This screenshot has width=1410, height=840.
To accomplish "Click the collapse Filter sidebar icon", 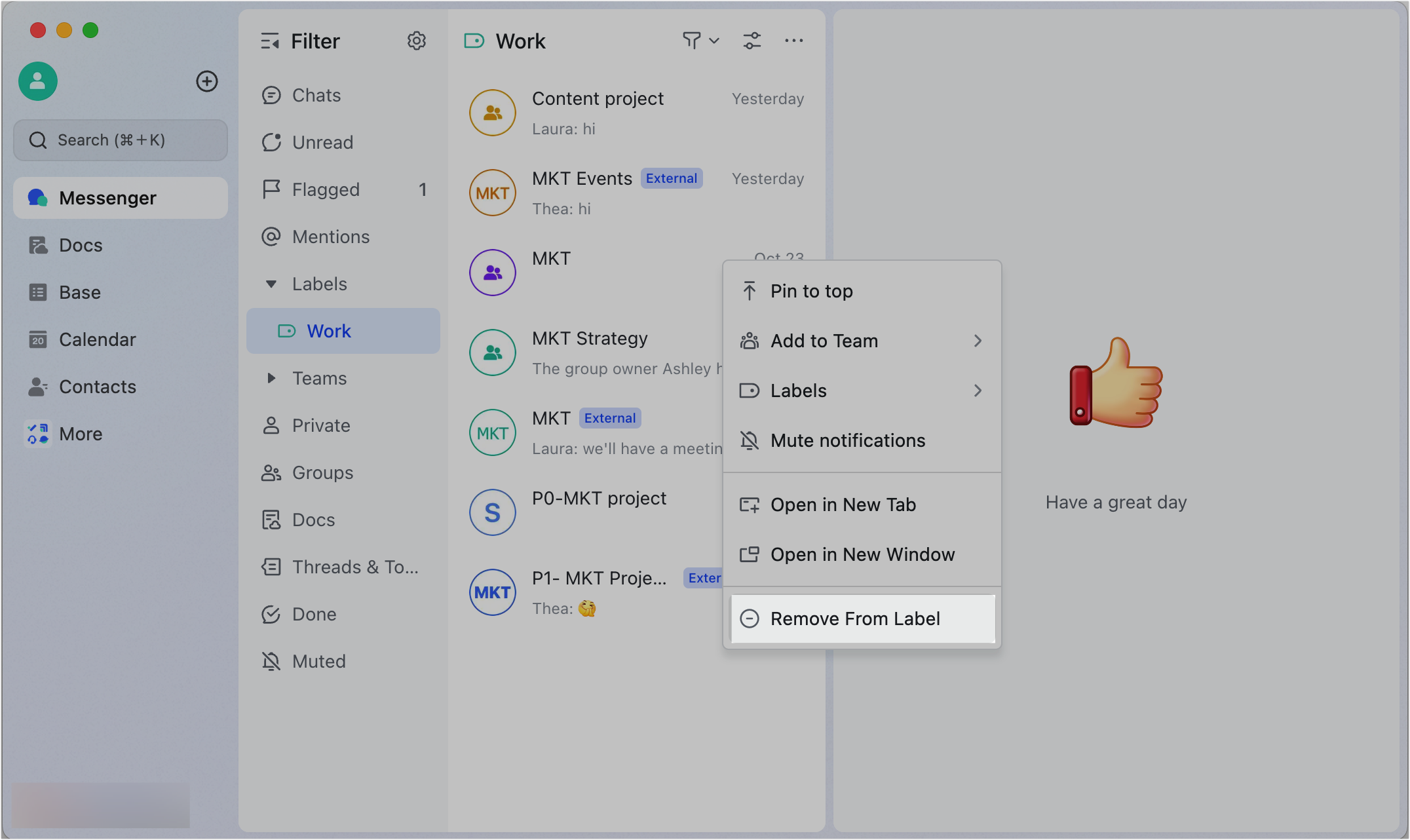I will (x=270, y=41).
